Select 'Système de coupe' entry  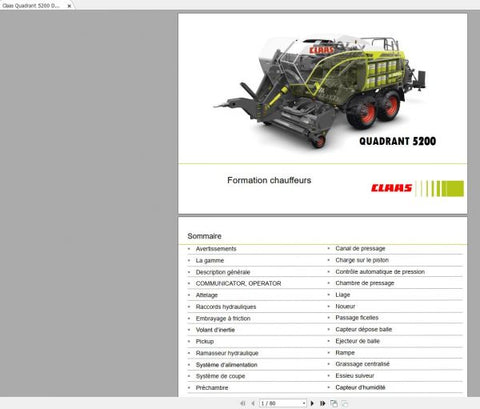pos(220,376)
